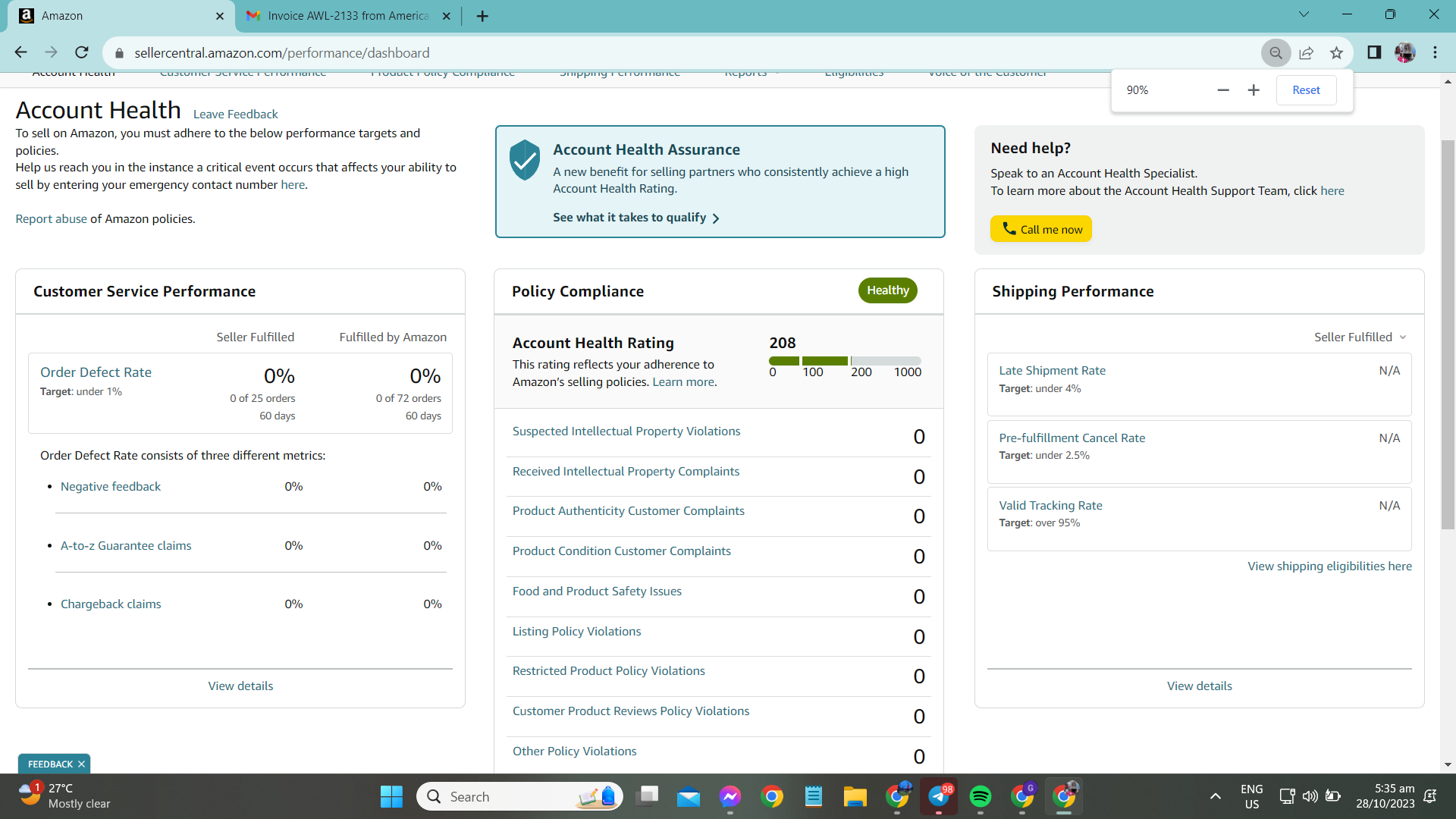
Task: Click View shipping eligibilities here
Action: [1329, 566]
